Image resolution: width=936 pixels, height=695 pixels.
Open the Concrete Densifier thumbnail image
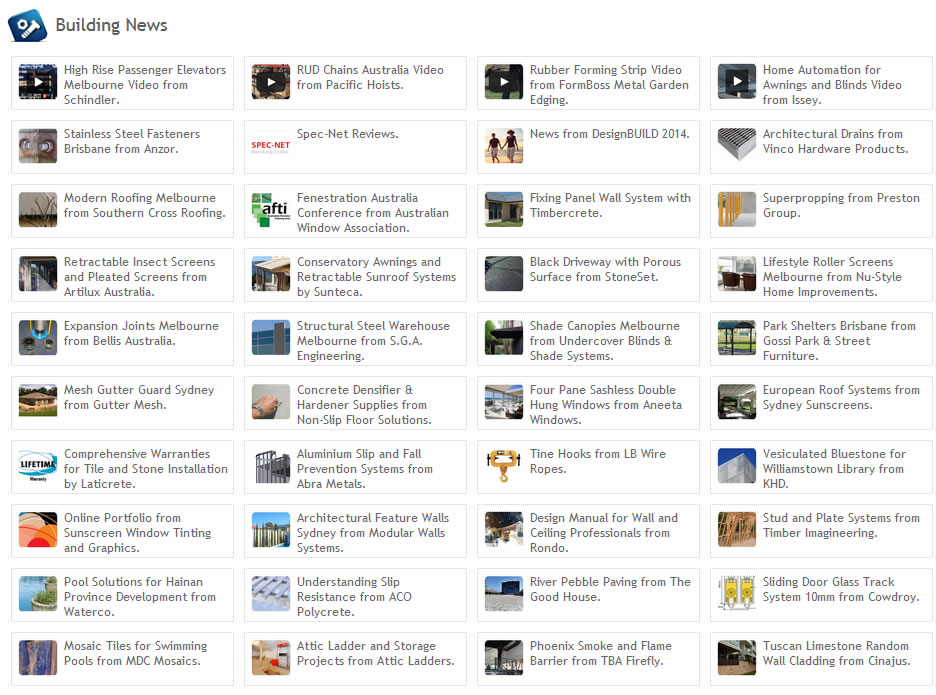tap(271, 401)
